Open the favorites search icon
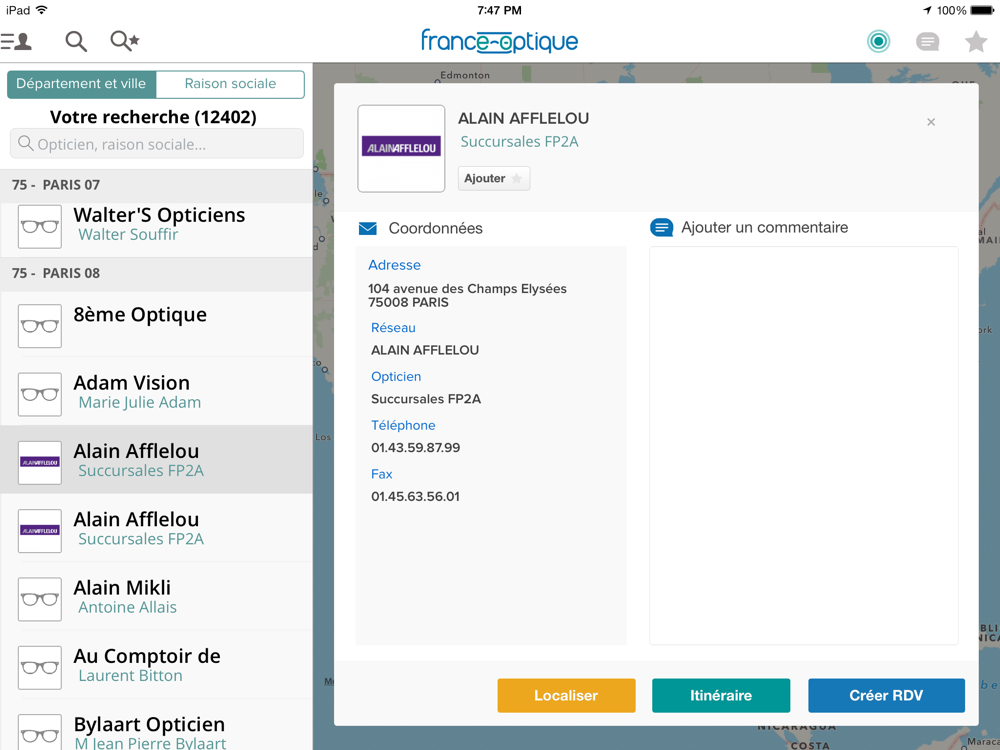 click(x=125, y=41)
